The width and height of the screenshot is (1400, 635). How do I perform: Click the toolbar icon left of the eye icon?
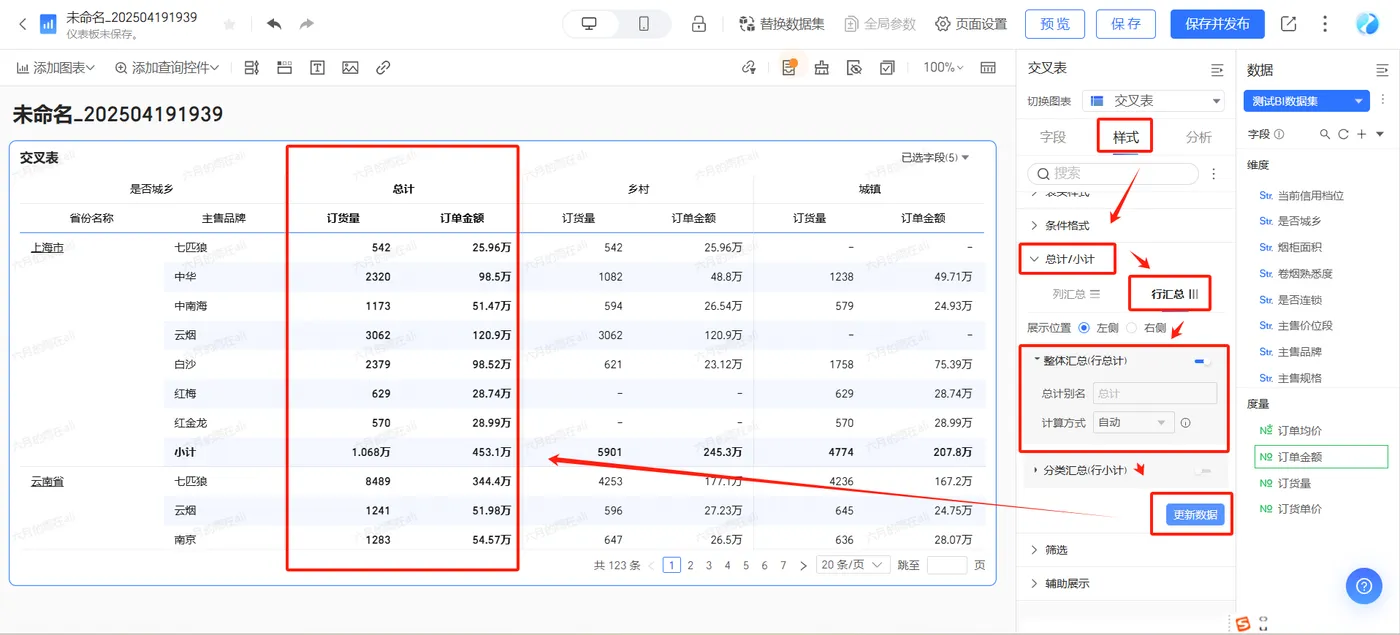(x=821, y=68)
